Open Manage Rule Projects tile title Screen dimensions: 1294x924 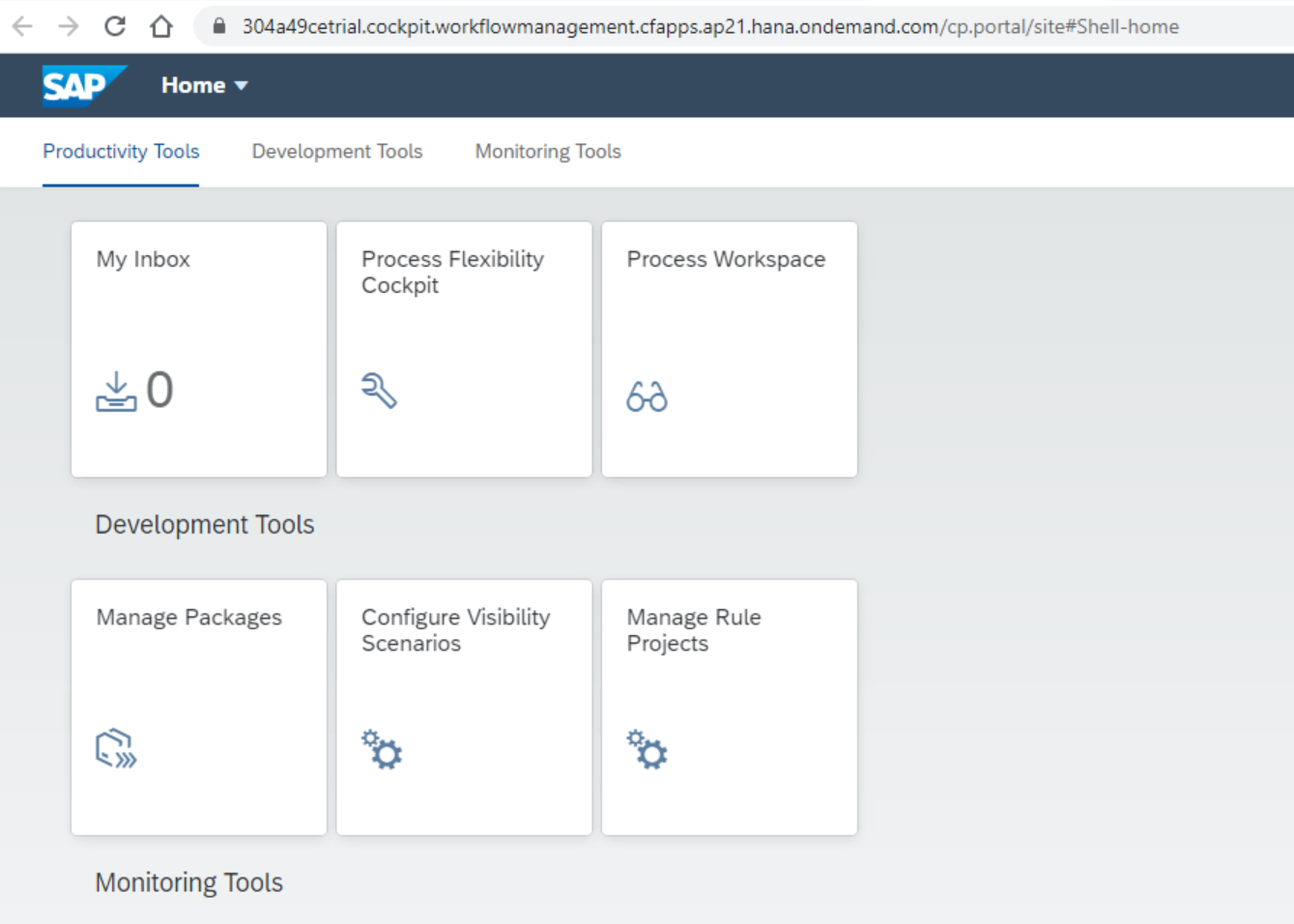click(x=694, y=630)
